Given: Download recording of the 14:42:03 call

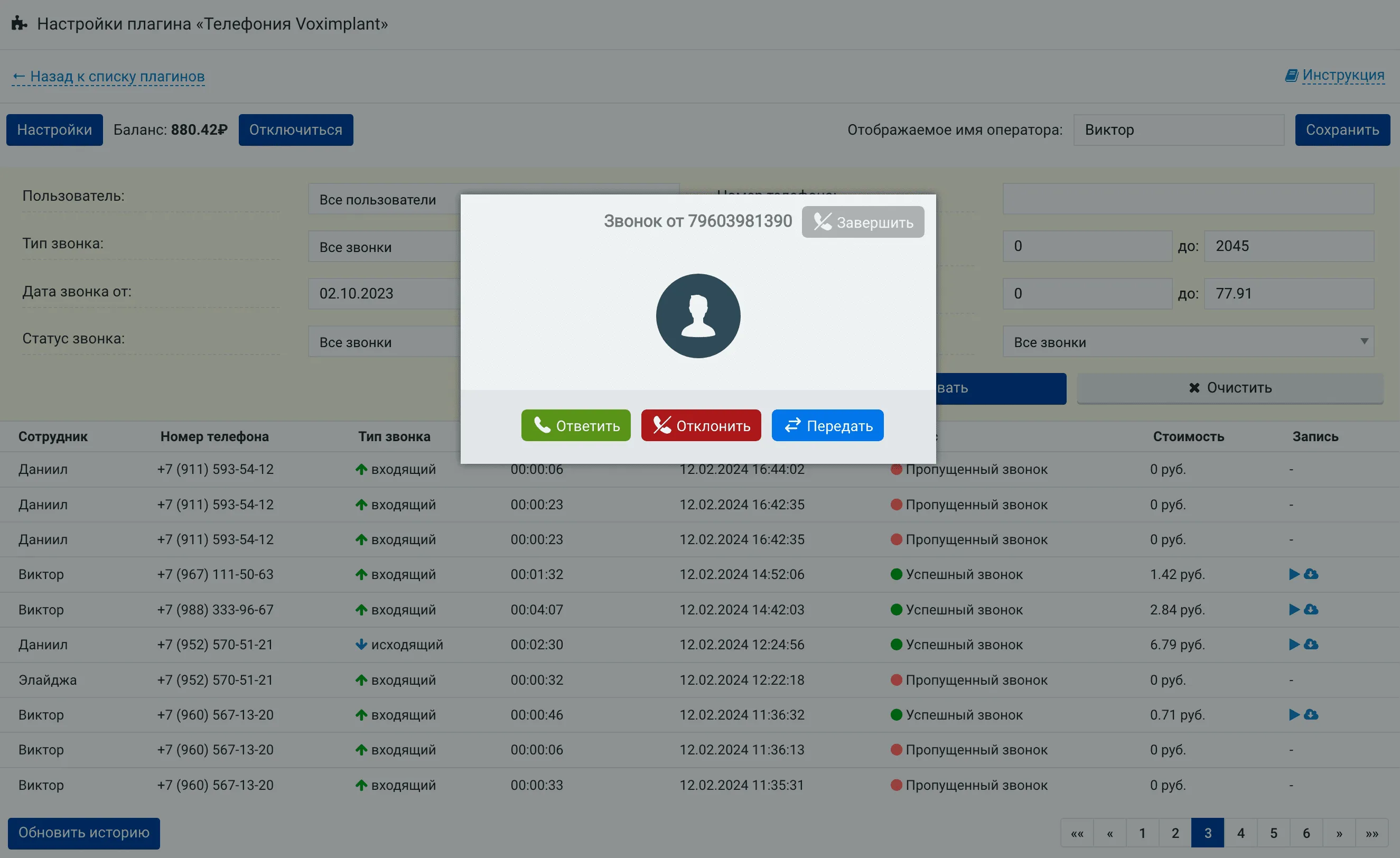Looking at the screenshot, I should [1311, 609].
